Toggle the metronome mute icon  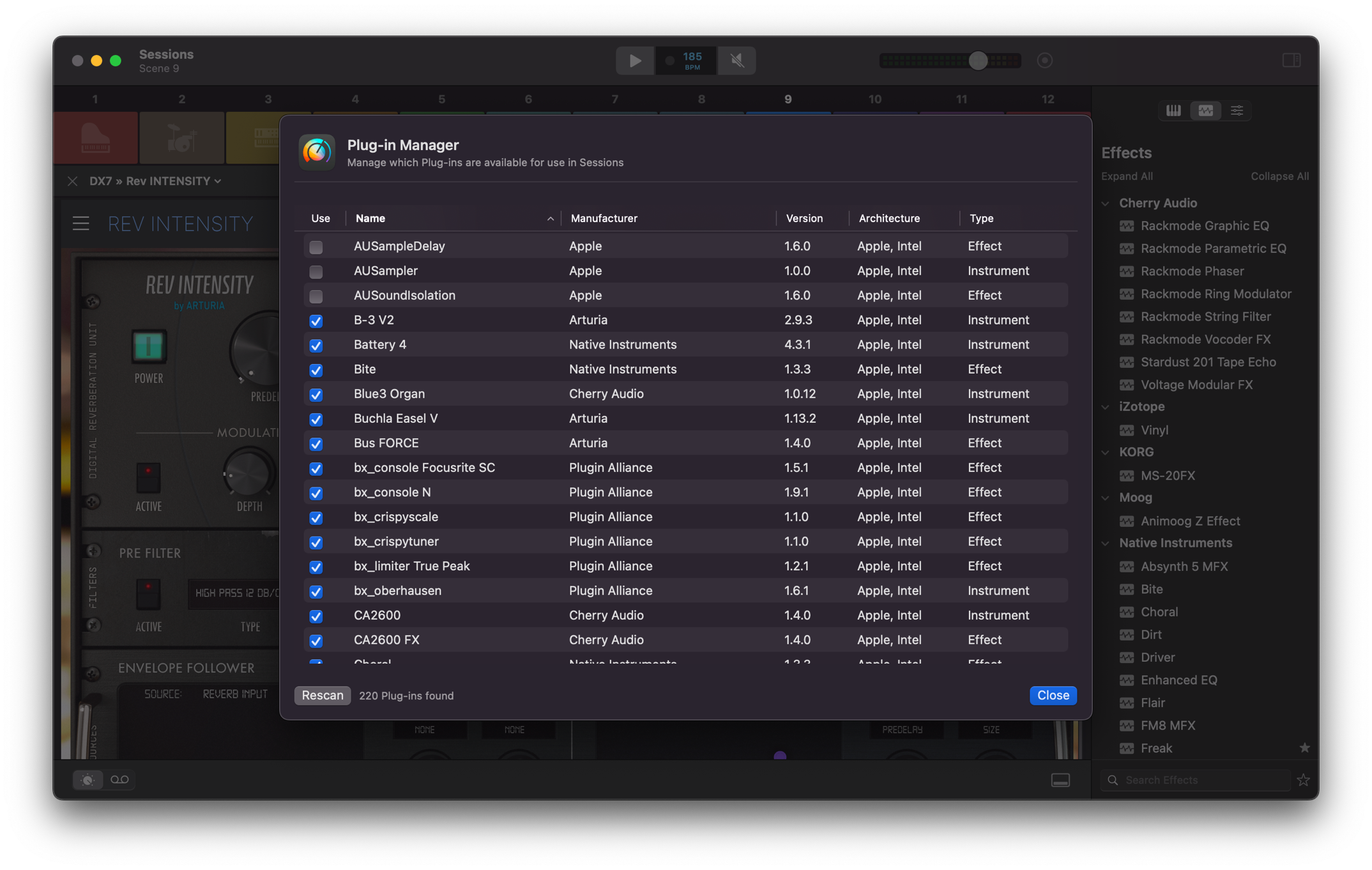pyautogui.click(x=737, y=61)
